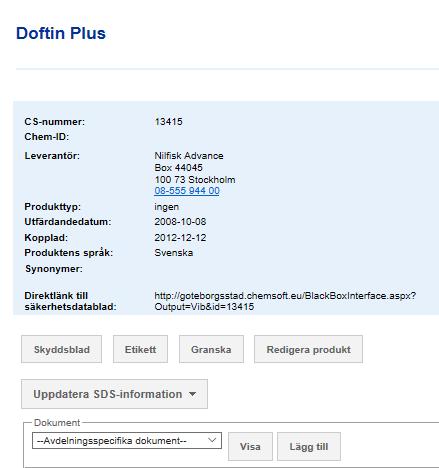
Task: Click the Kopplad label
Action: pos(46,238)
